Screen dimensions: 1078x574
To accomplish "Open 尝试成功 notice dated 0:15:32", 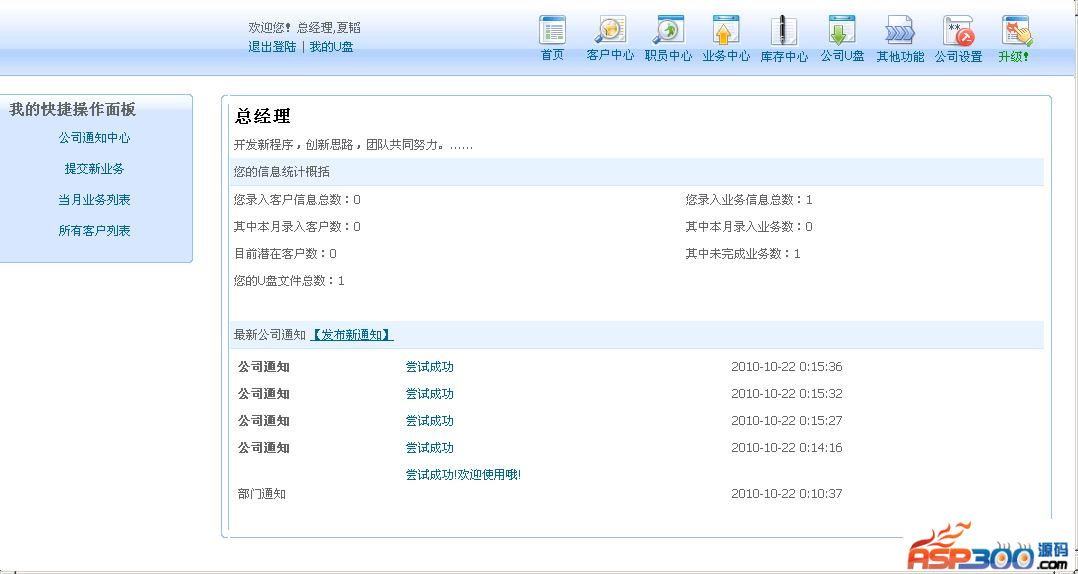I will 430,393.
